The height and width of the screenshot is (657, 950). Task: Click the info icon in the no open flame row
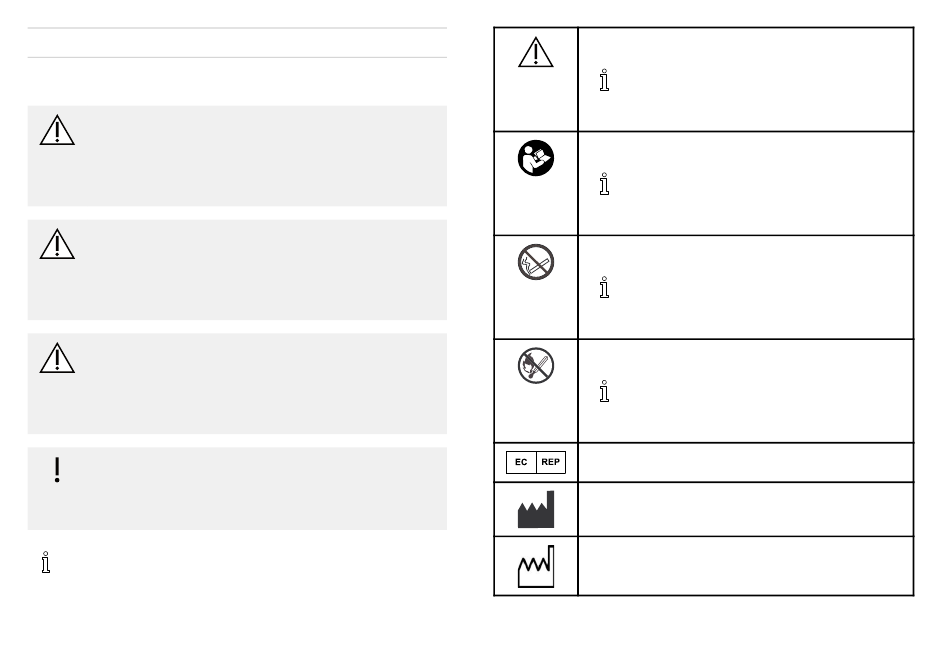604,392
